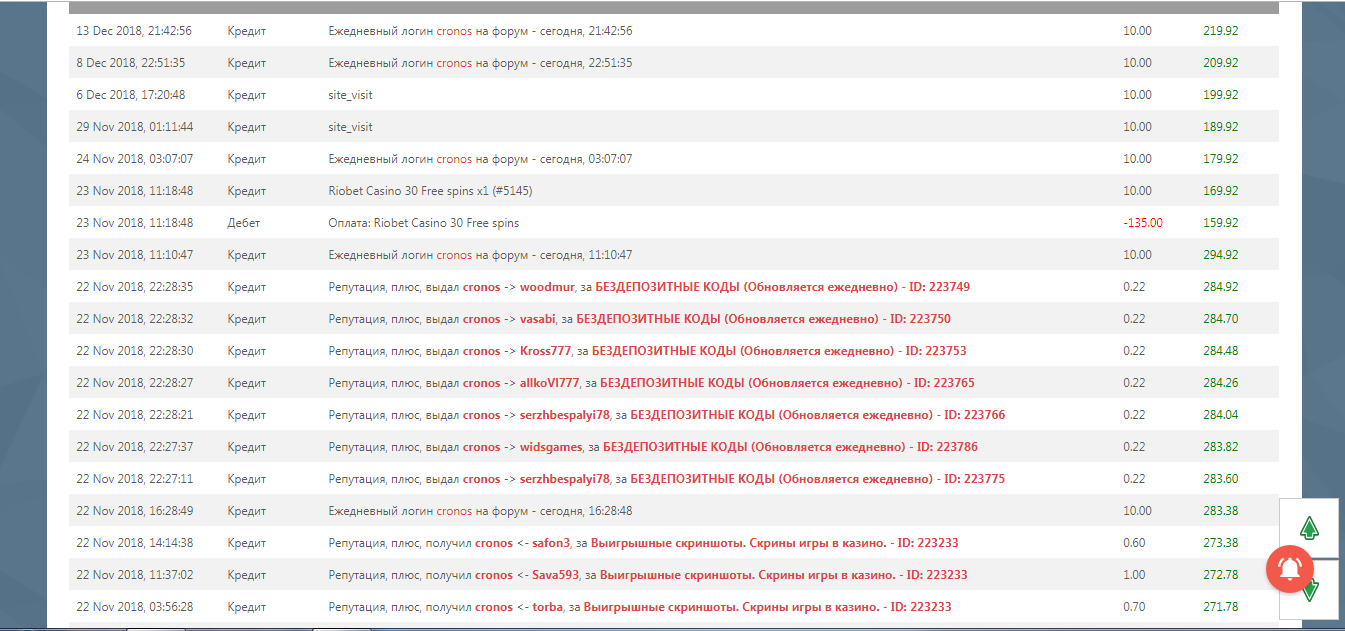Open safon3's profile link
The height and width of the screenshot is (631, 1345).
(550, 543)
